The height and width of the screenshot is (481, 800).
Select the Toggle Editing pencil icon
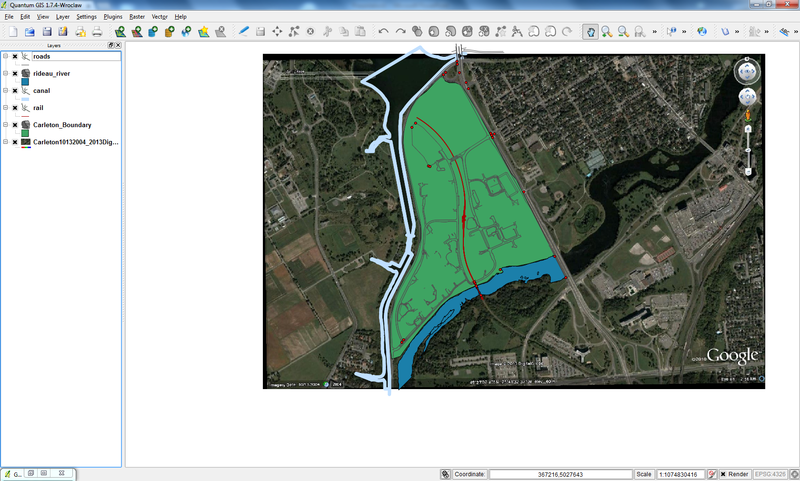[244, 32]
